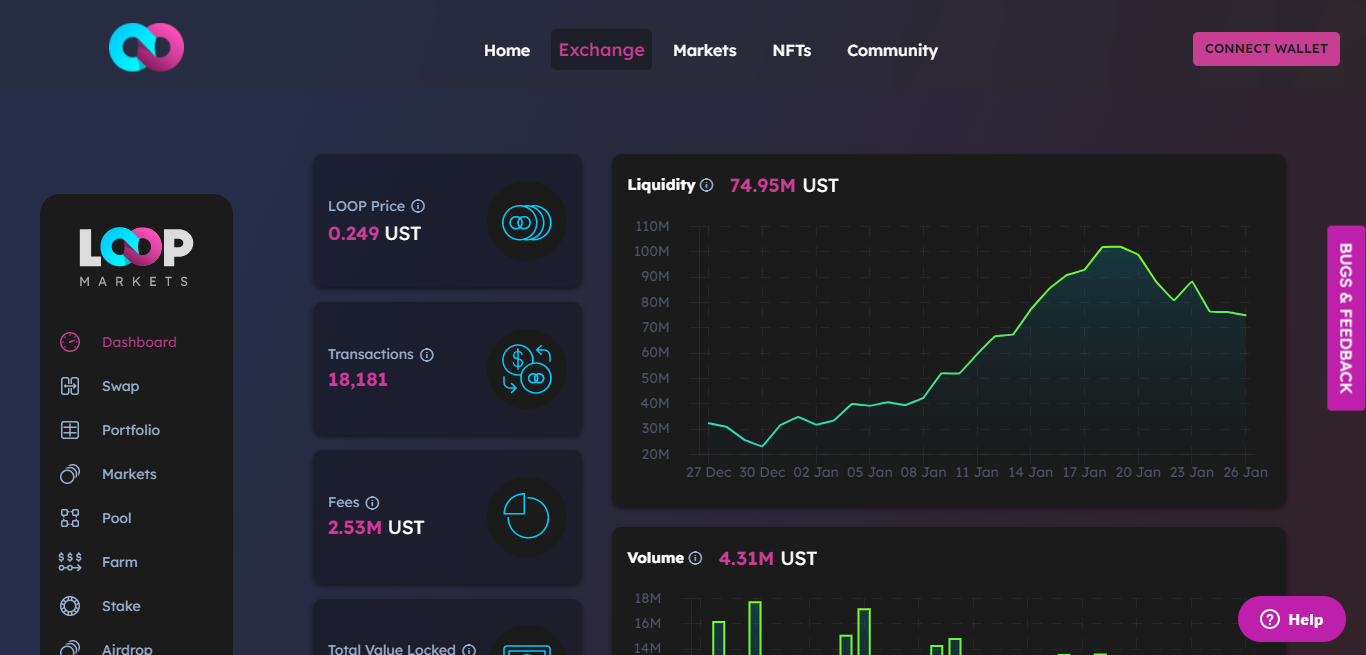Go to Home in top navigation
The width and height of the screenshot is (1366, 655).
click(507, 50)
